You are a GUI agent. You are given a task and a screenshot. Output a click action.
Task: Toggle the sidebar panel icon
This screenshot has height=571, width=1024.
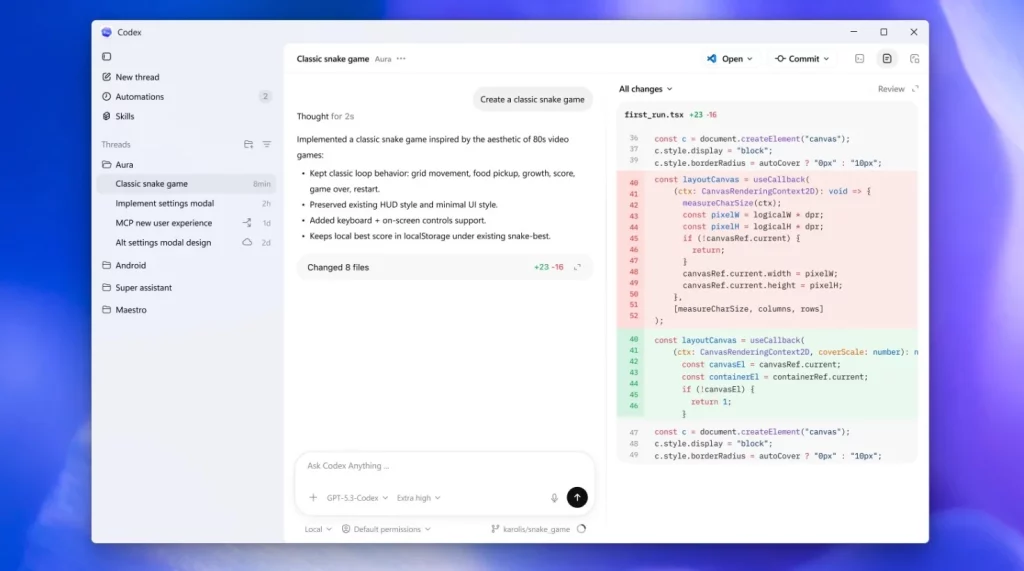tap(107, 57)
